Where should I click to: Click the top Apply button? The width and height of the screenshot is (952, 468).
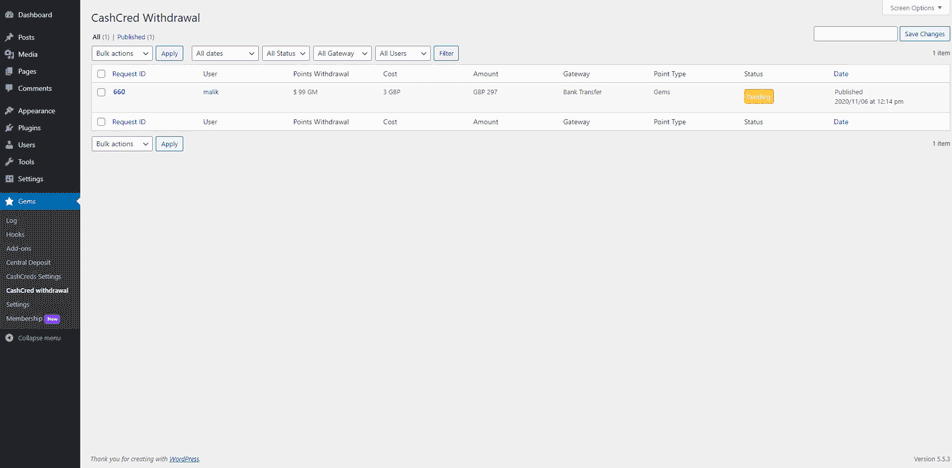pos(169,53)
